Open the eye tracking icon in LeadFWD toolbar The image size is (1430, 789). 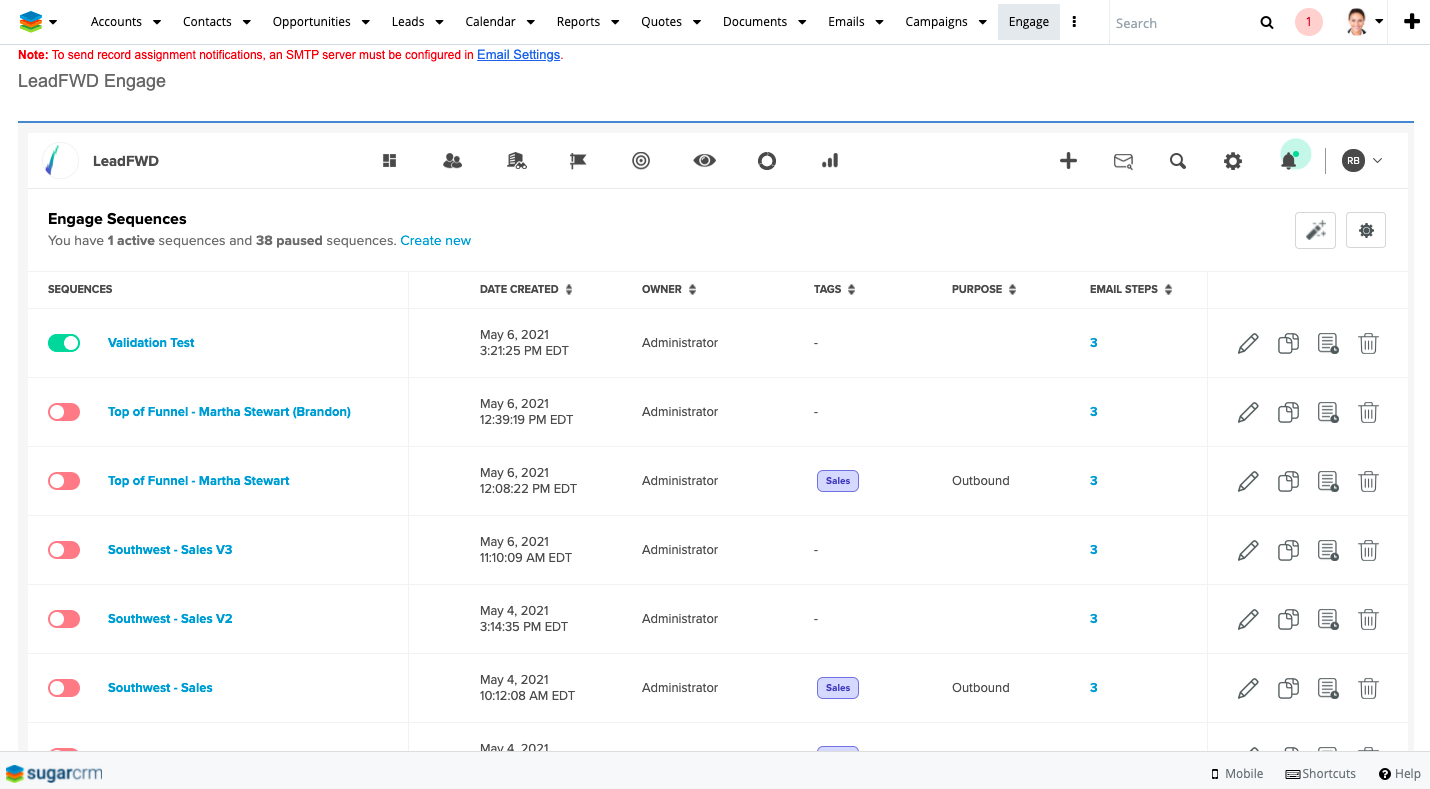[705, 160]
